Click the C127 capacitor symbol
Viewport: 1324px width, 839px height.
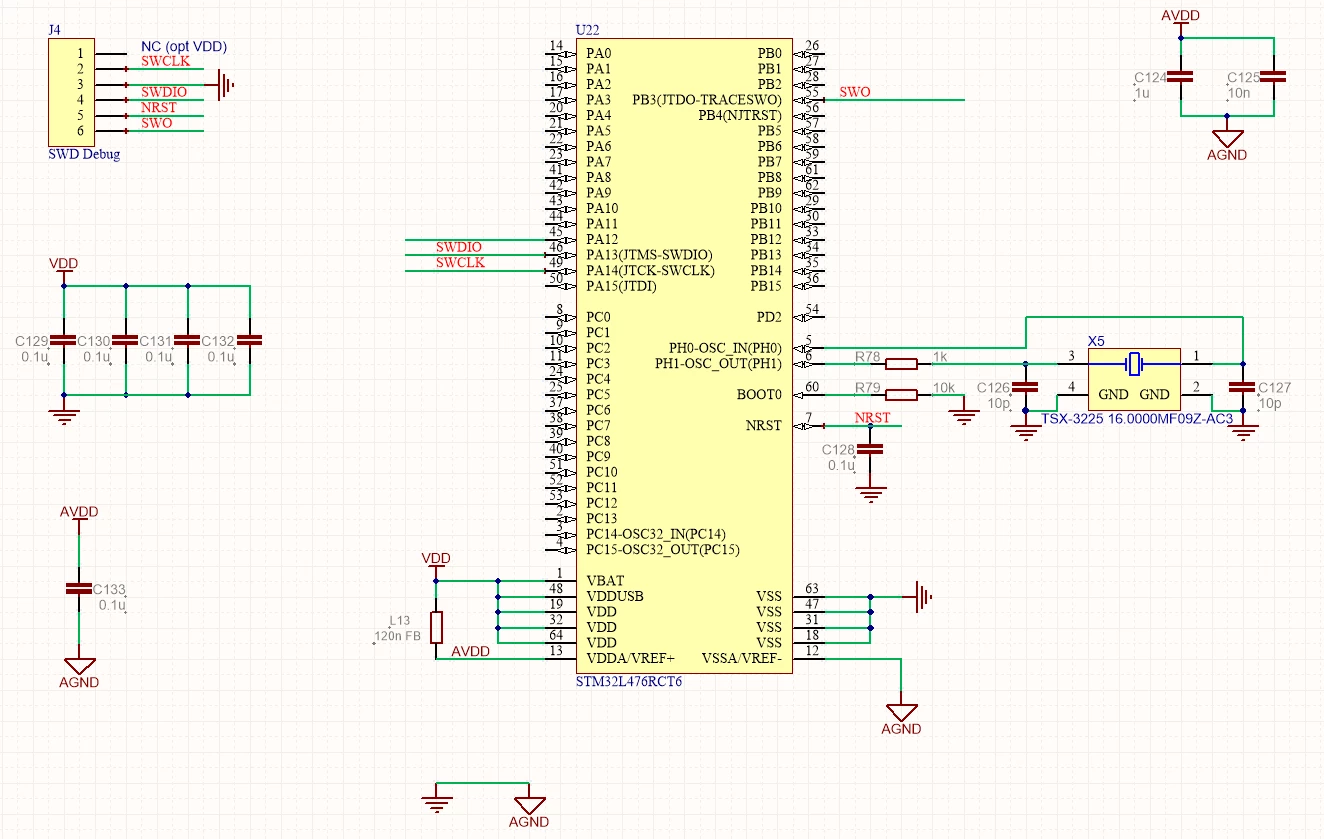[x=1243, y=386]
